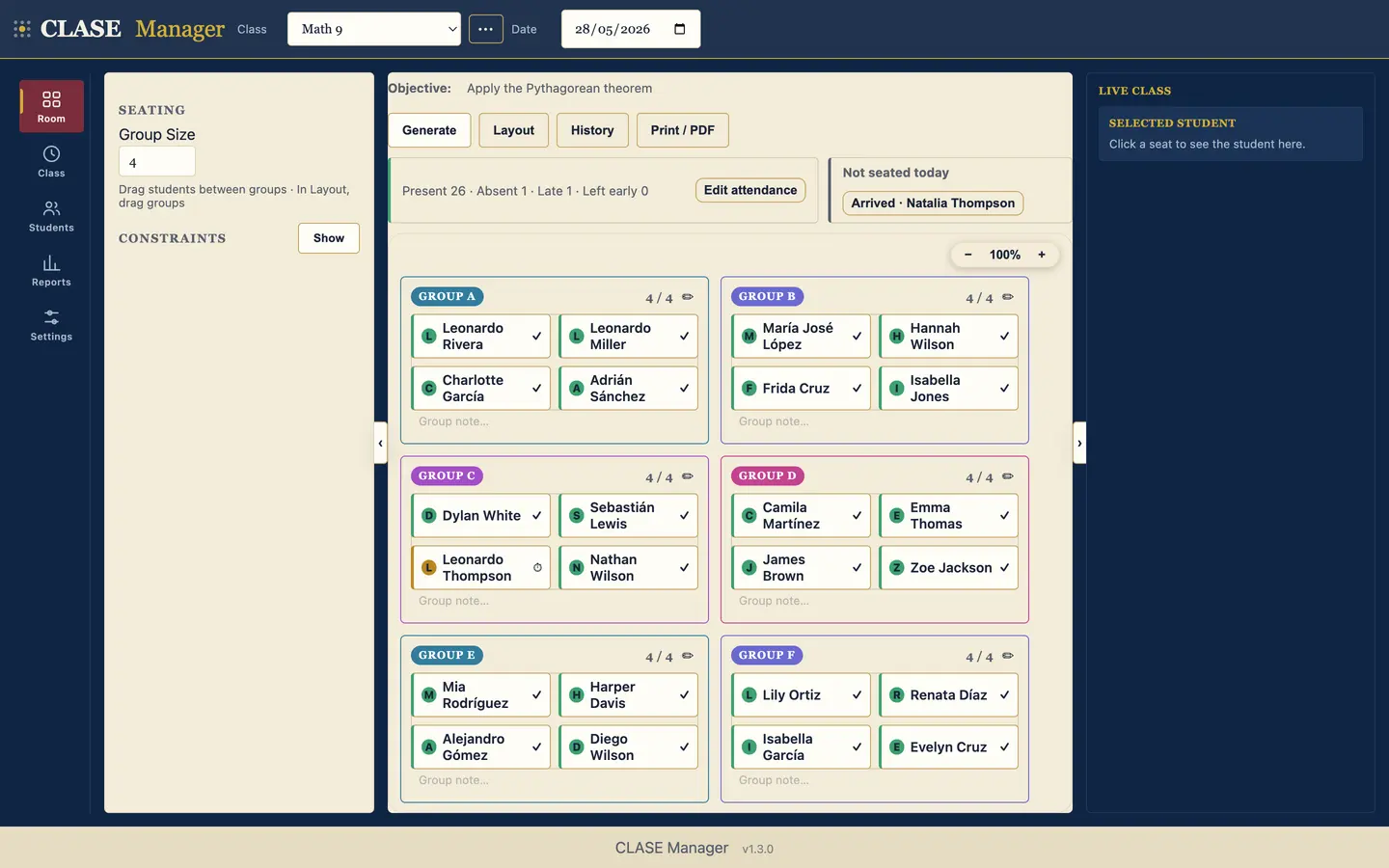Image resolution: width=1389 pixels, height=868 pixels.
Task: Open the CLASE app grid icon
Action: click(x=22, y=29)
